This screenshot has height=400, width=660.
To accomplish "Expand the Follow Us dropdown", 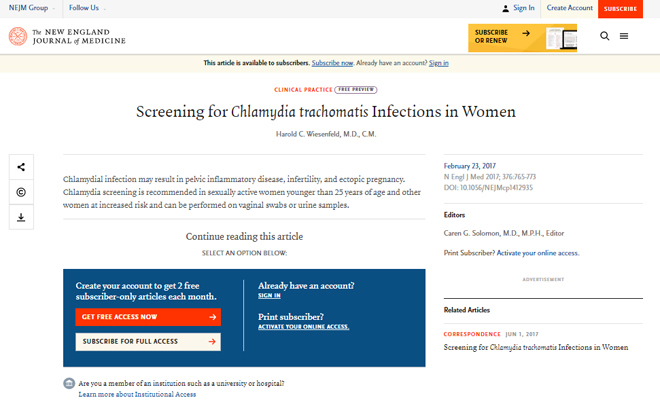I will click(x=87, y=8).
